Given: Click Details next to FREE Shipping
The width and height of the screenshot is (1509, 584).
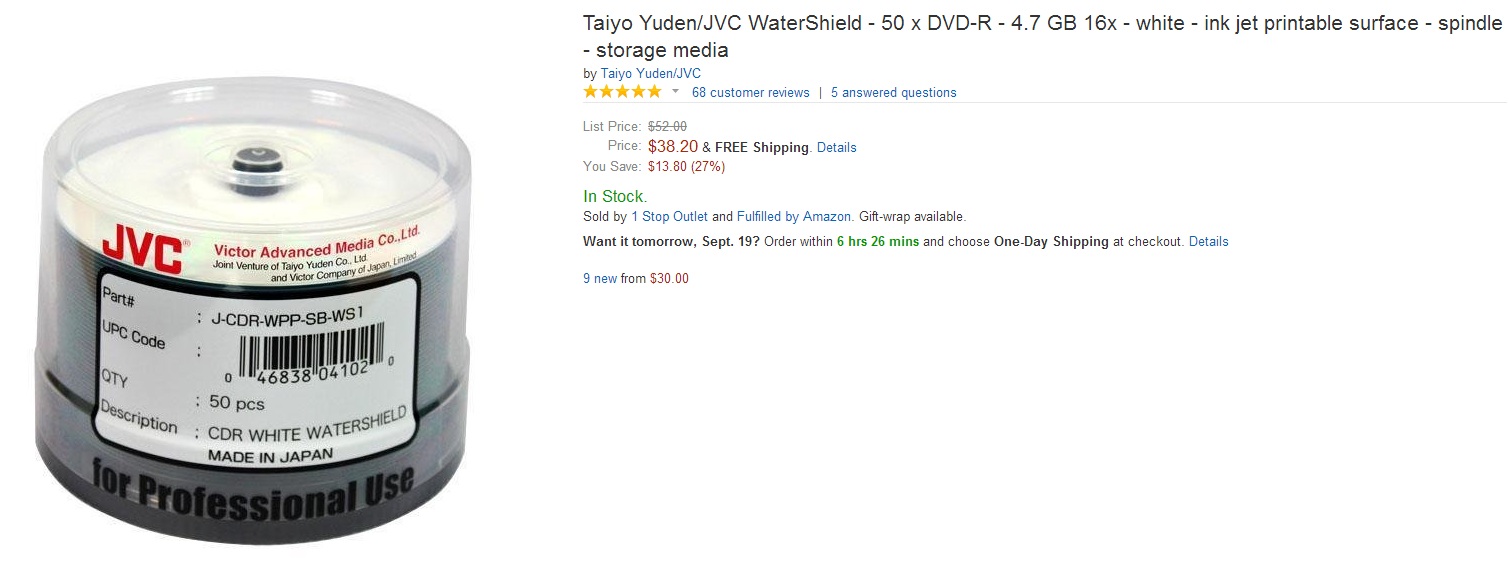Looking at the screenshot, I should point(836,148).
